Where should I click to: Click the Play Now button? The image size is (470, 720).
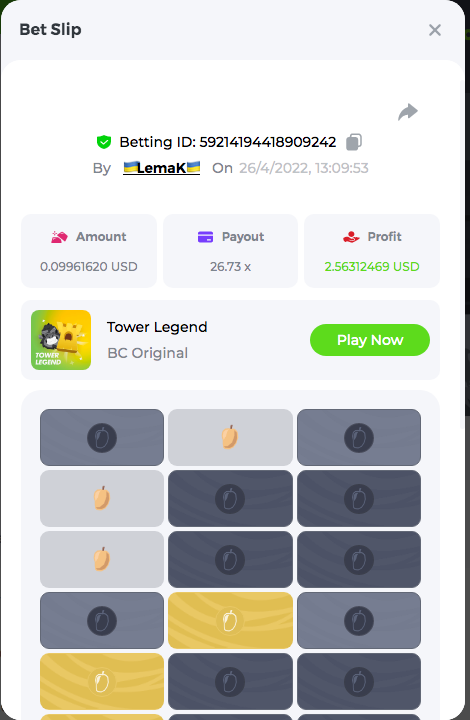370,340
